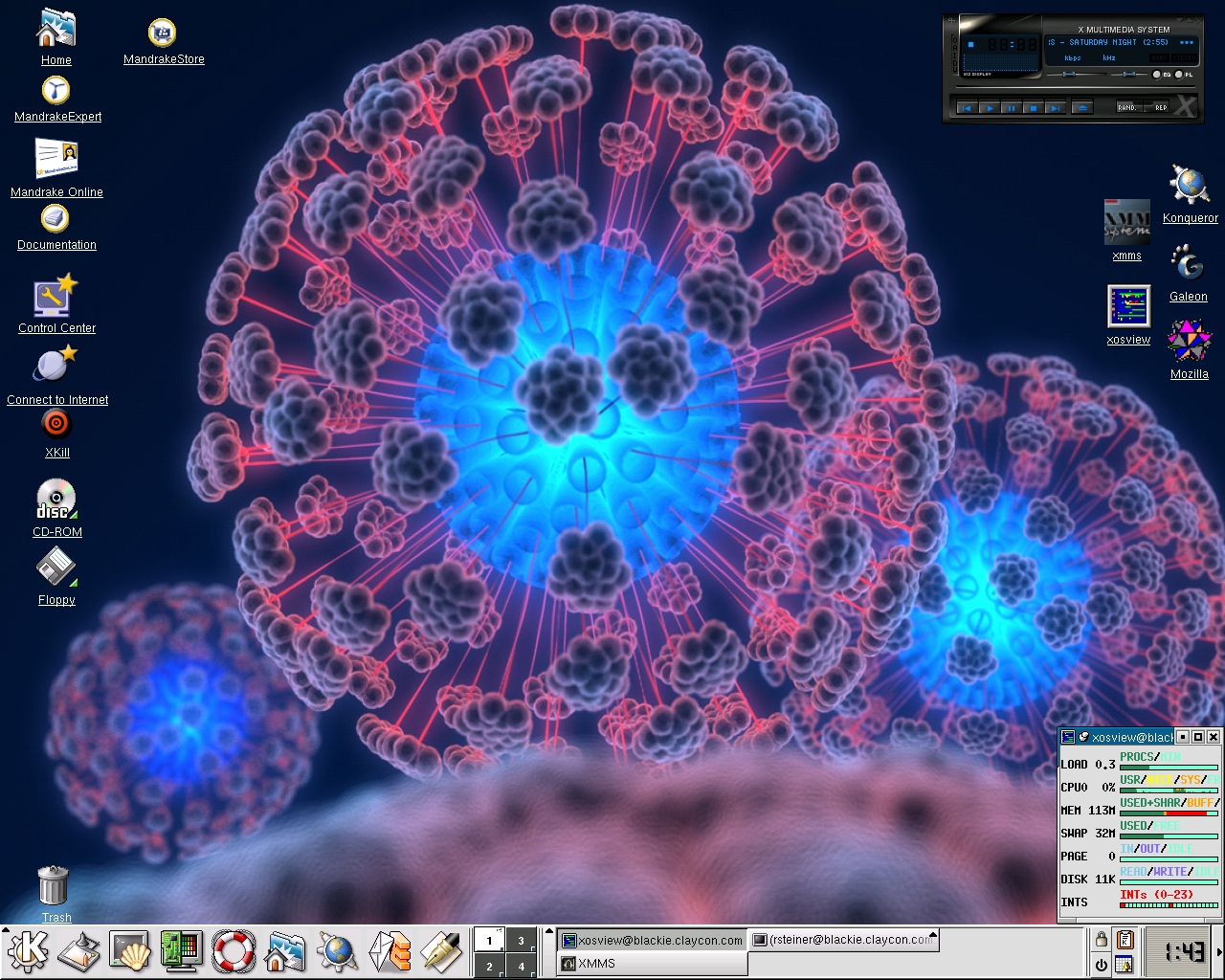This screenshot has width=1225, height=980.
Task: Launch the terminal shell icon in the panel
Action: pos(130,951)
